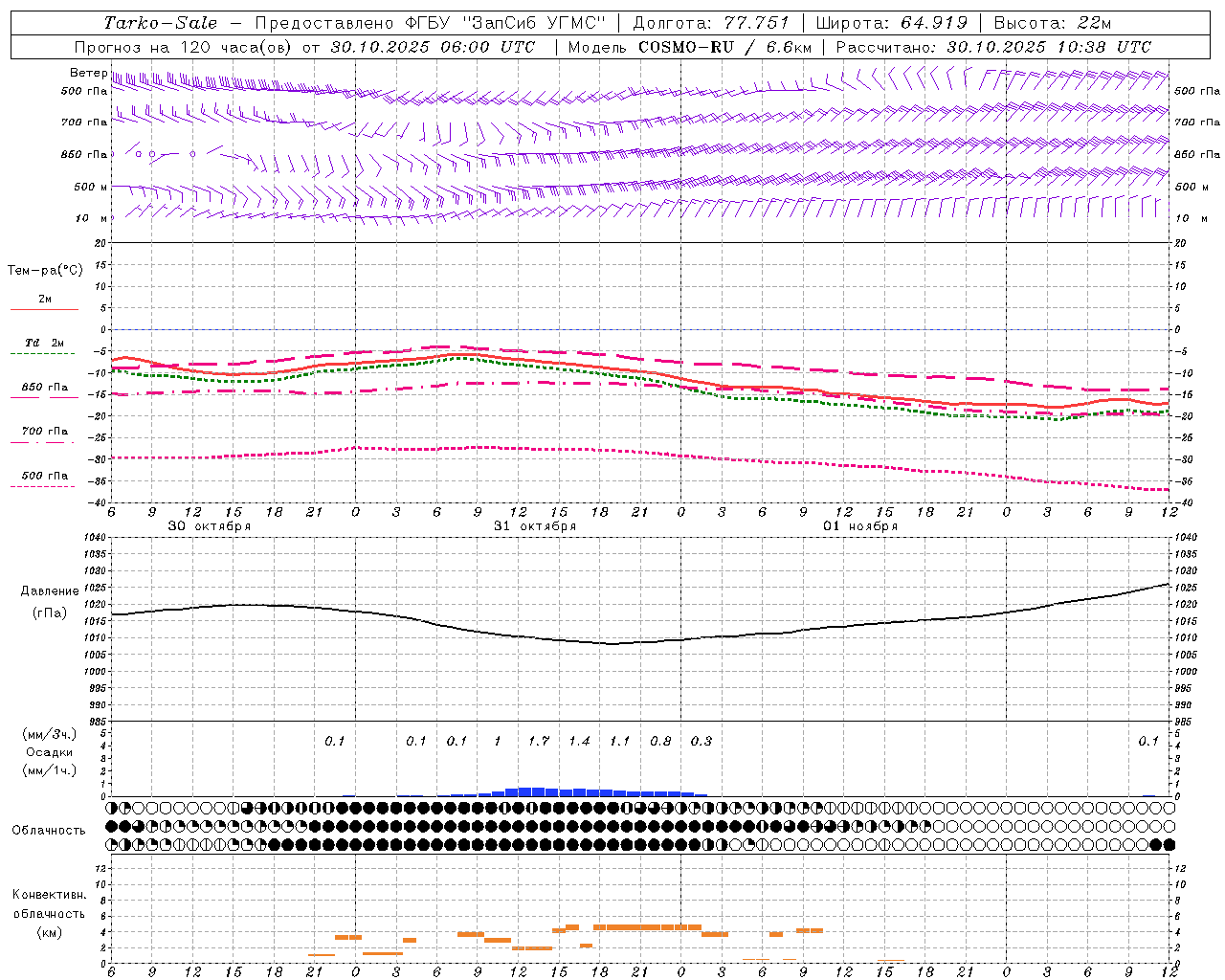Select the 'Долгота: 77.751' longitude value

pyautogui.click(x=711, y=23)
